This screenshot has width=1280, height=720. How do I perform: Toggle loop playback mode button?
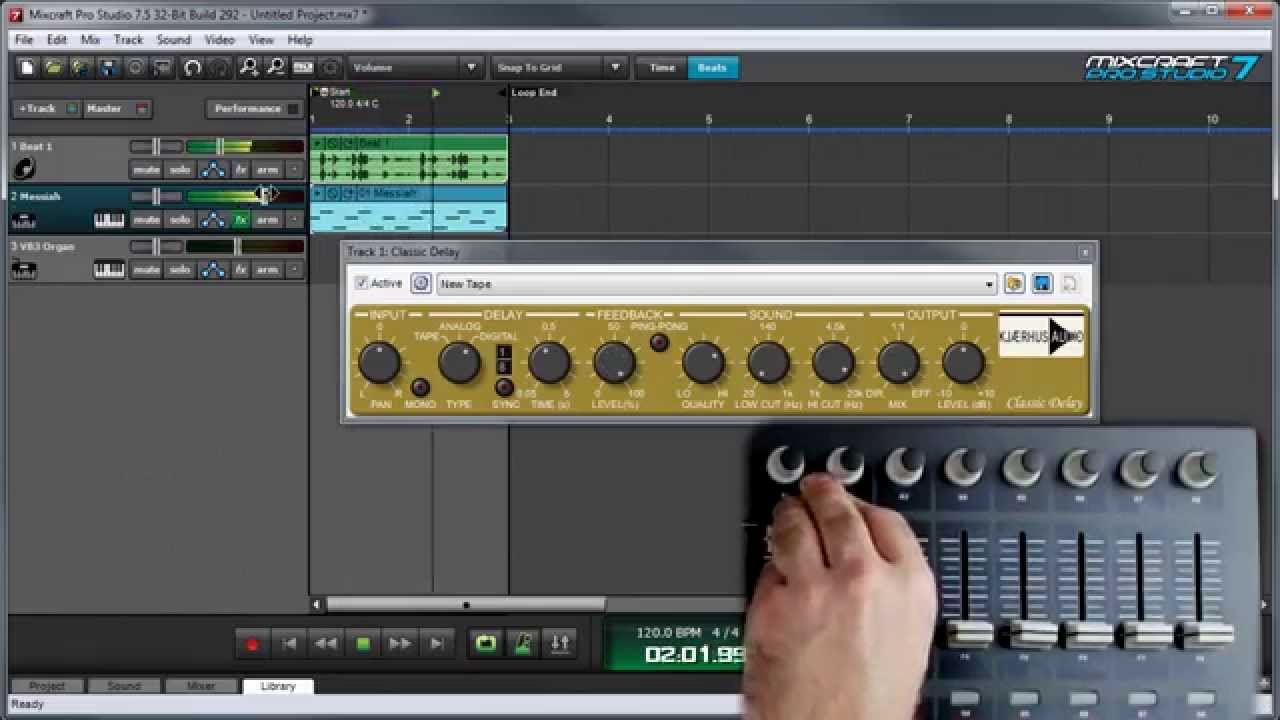coord(485,644)
